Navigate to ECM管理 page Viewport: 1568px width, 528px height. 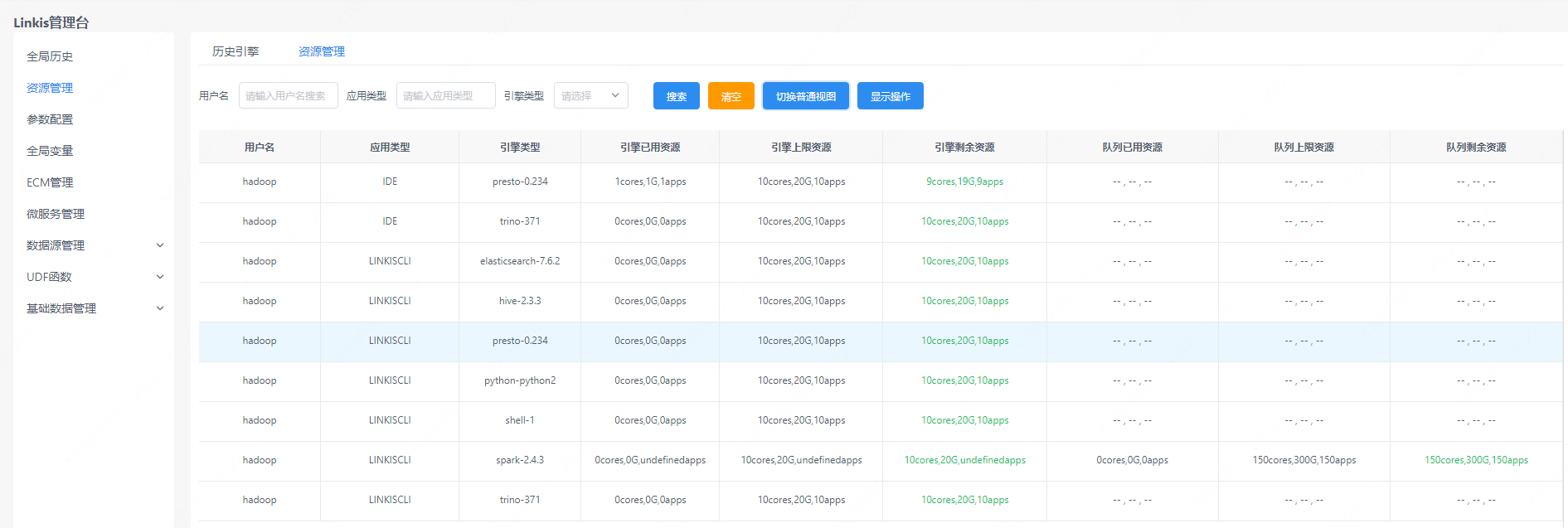pyautogui.click(x=50, y=182)
